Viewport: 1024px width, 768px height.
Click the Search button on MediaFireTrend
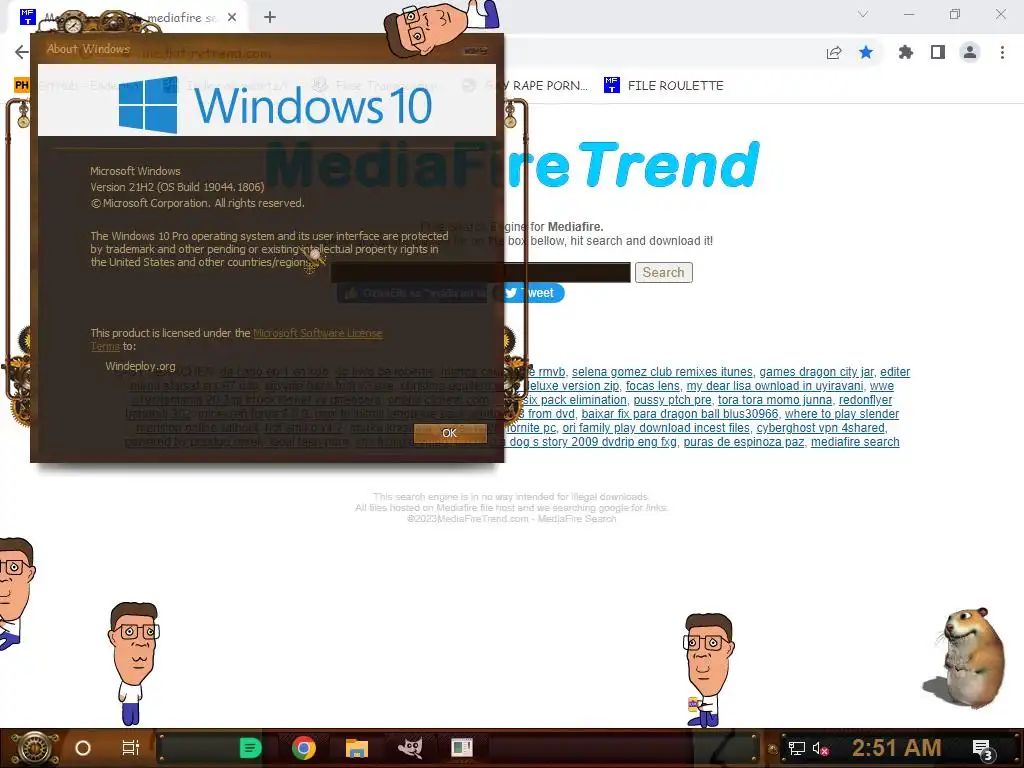pyautogui.click(x=664, y=272)
